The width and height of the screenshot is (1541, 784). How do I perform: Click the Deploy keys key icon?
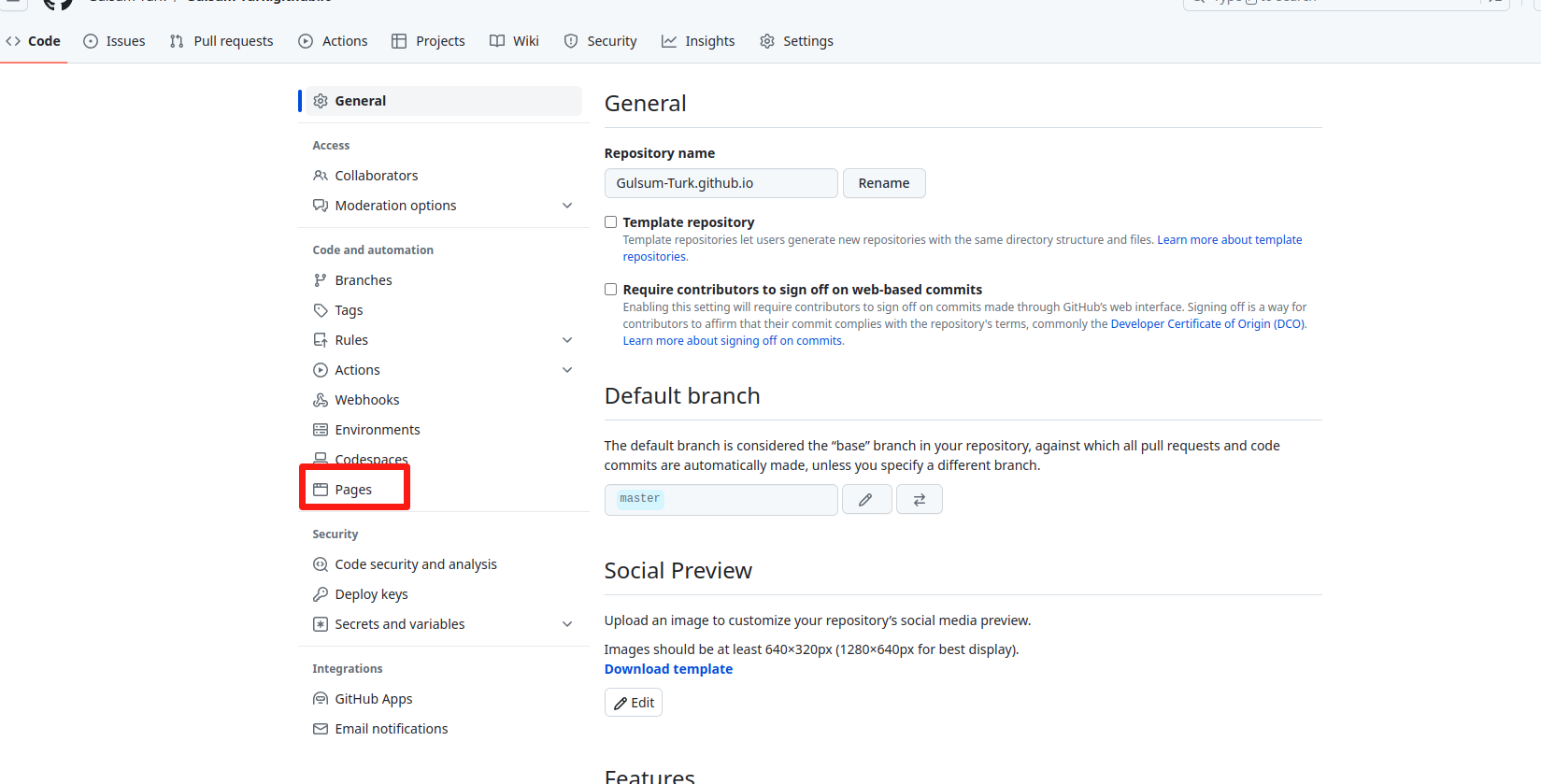(321, 594)
